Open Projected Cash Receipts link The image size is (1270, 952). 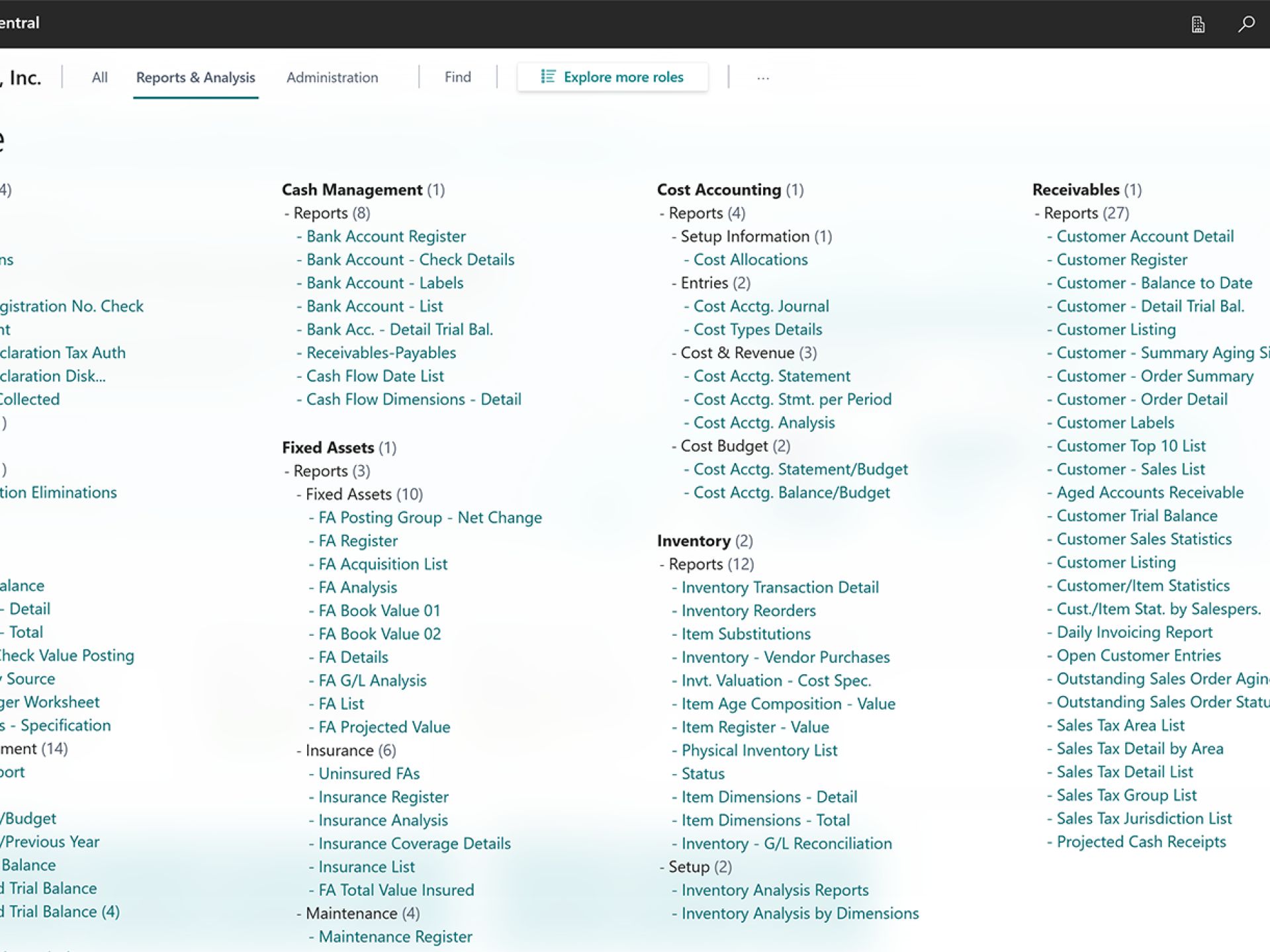[1141, 842]
